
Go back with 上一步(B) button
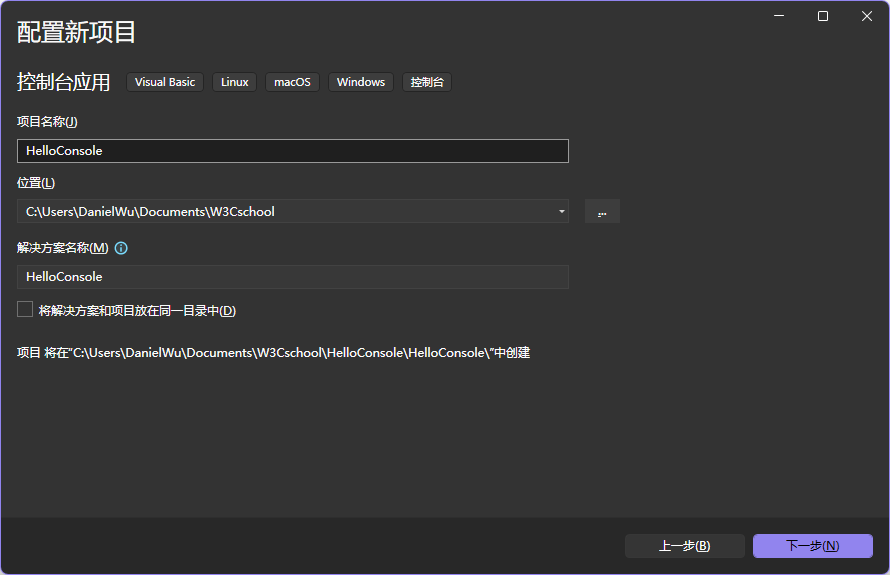[x=684, y=546]
